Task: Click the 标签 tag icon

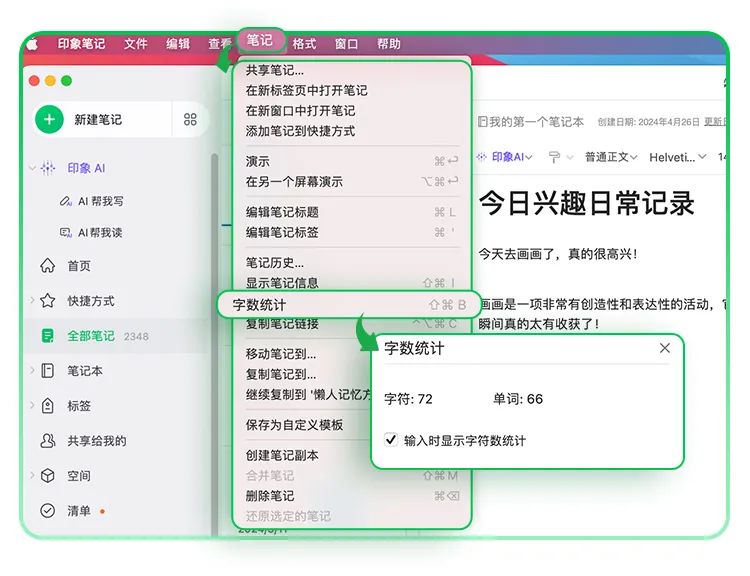Action: pos(47,406)
